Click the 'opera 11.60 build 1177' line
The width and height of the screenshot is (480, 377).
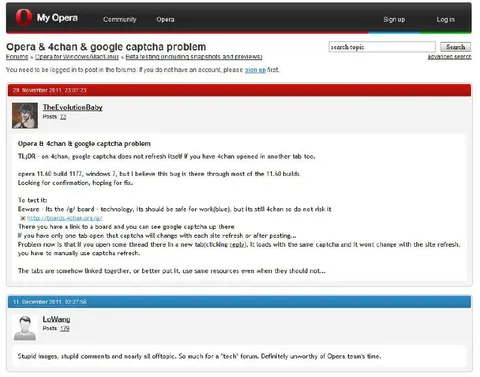click(x=159, y=174)
